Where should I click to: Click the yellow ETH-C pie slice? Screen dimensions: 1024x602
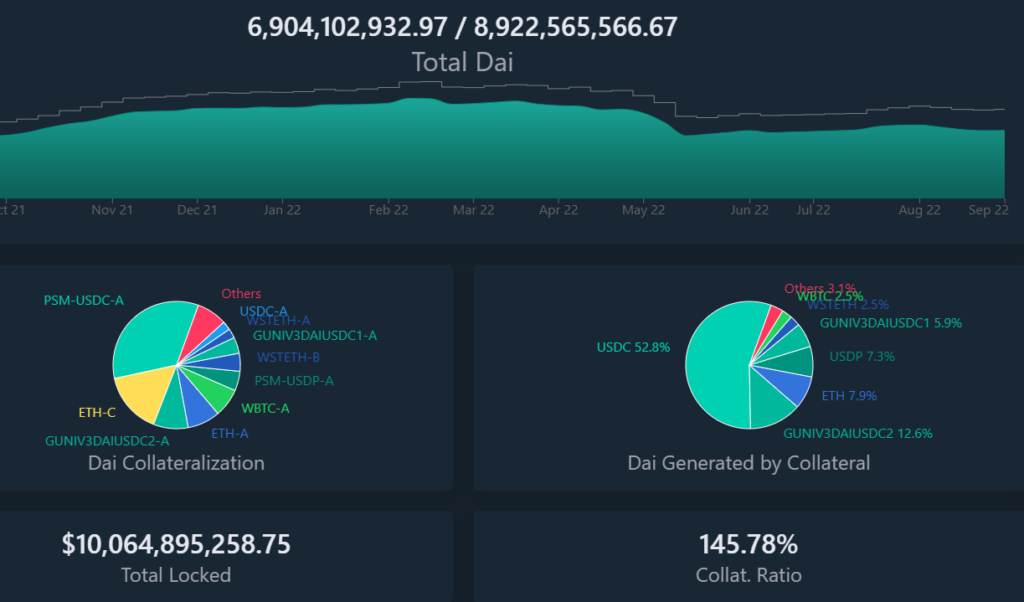pos(142,396)
